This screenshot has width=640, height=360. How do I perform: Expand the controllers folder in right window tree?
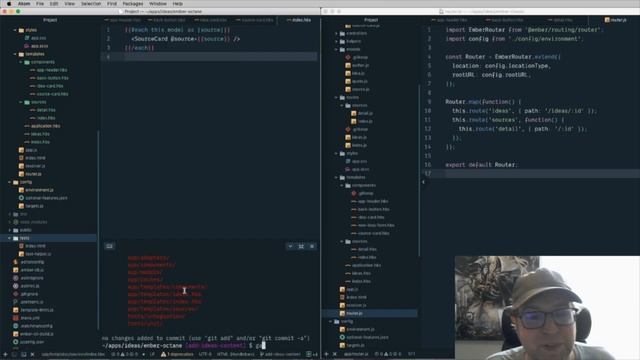pyautogui.click(x=337, y=33)
